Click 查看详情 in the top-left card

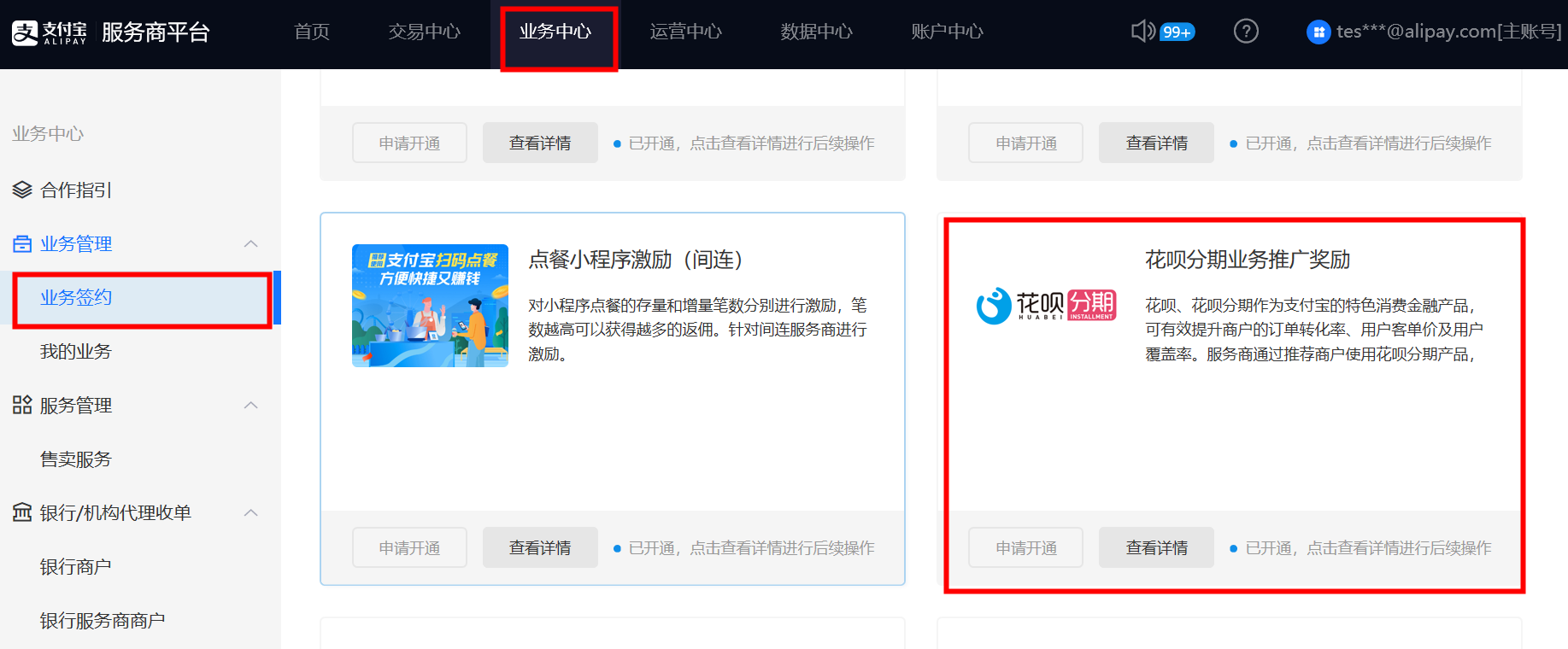540,143
